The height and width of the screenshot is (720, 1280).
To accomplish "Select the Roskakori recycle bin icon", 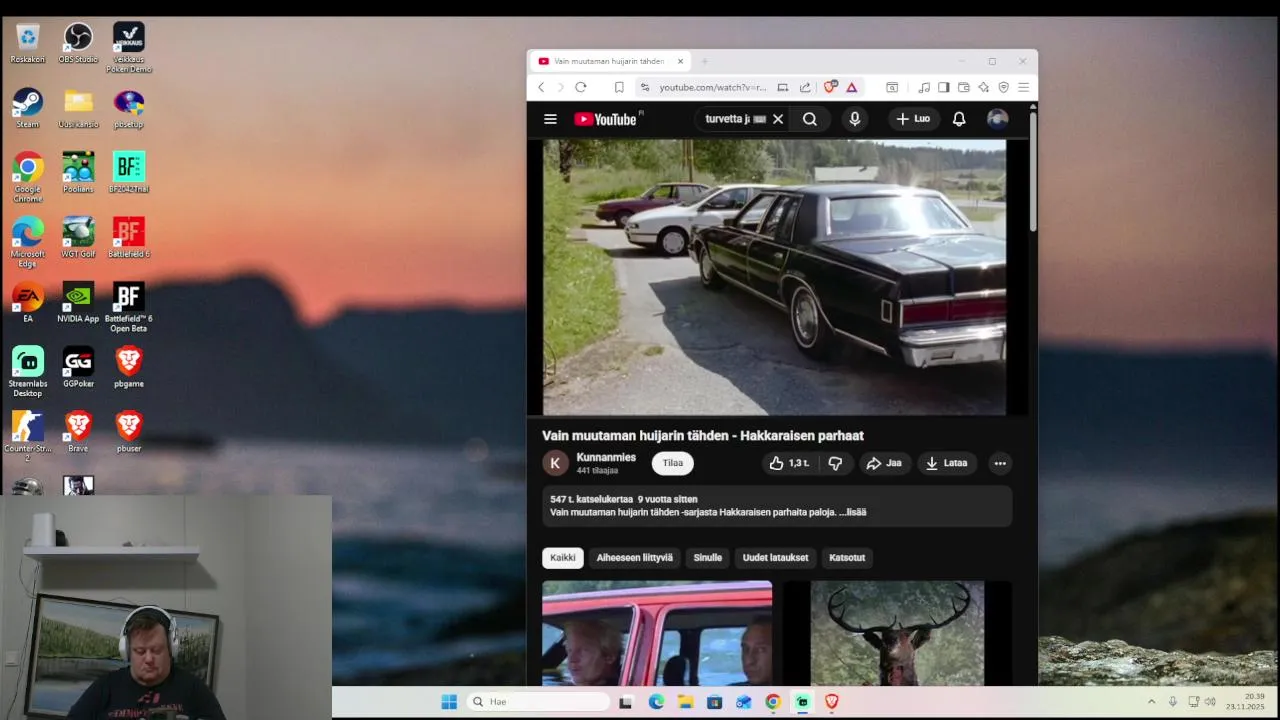I will (28, 43).
